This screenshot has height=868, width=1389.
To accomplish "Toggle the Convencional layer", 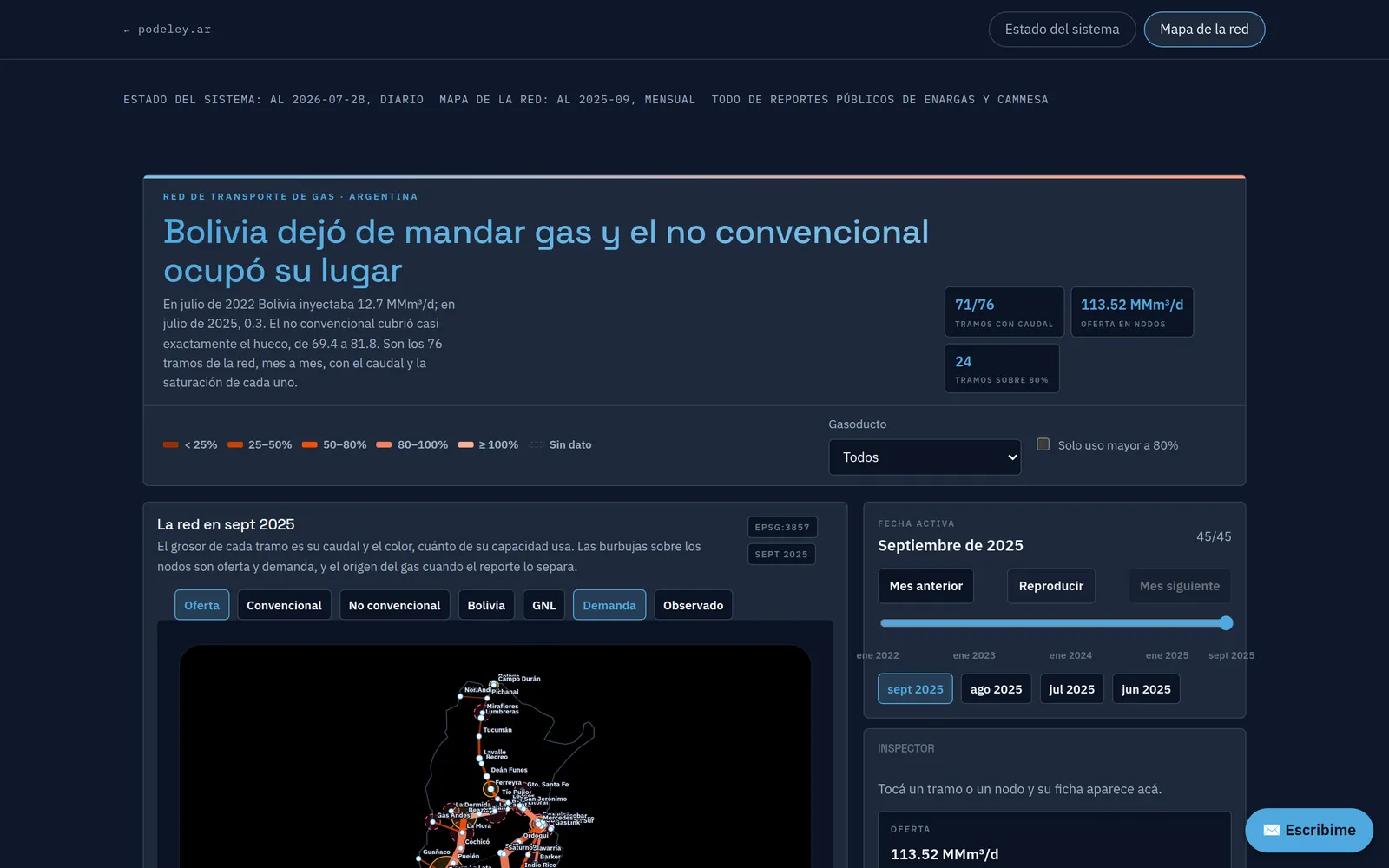I will [x=284, y=605].
